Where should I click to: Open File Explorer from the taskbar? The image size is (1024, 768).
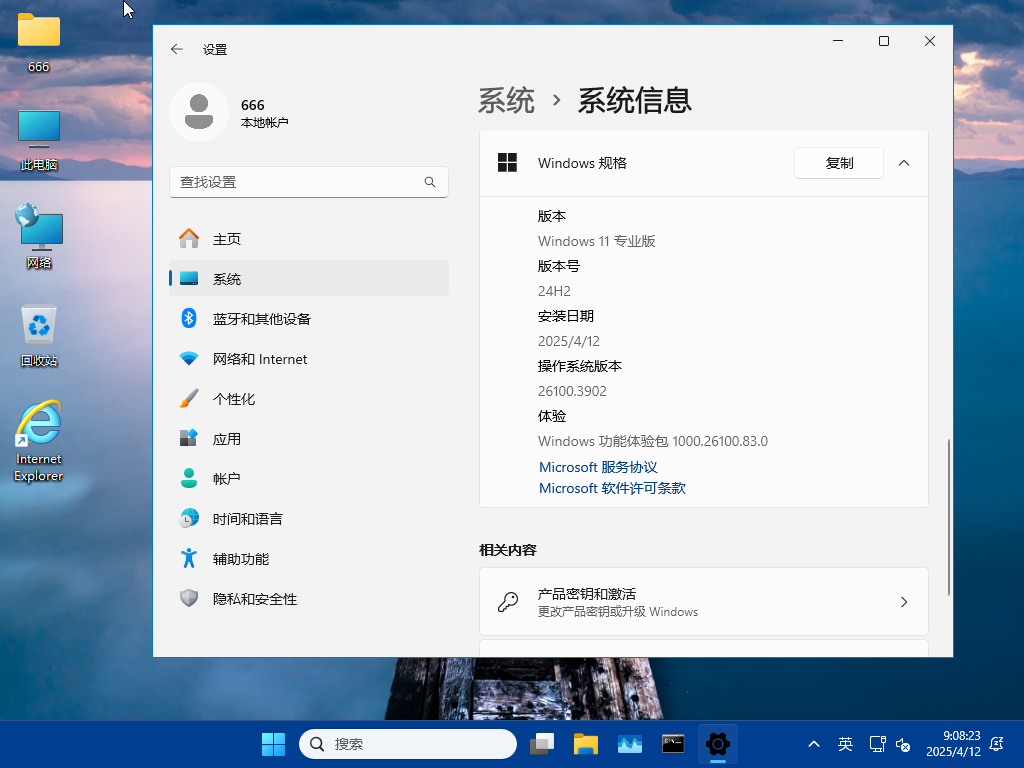pyautogui.click(x=586, y=744)
